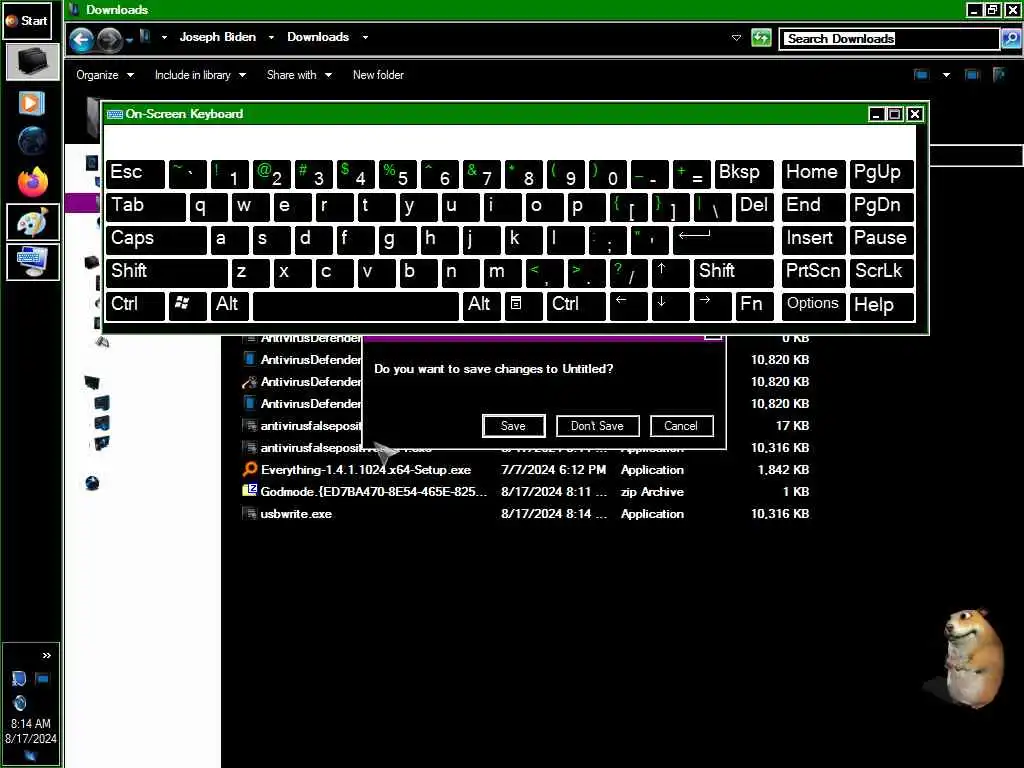Click the usbwrite.exe file icon
The image size is (1024, 768).
point(249,513)
